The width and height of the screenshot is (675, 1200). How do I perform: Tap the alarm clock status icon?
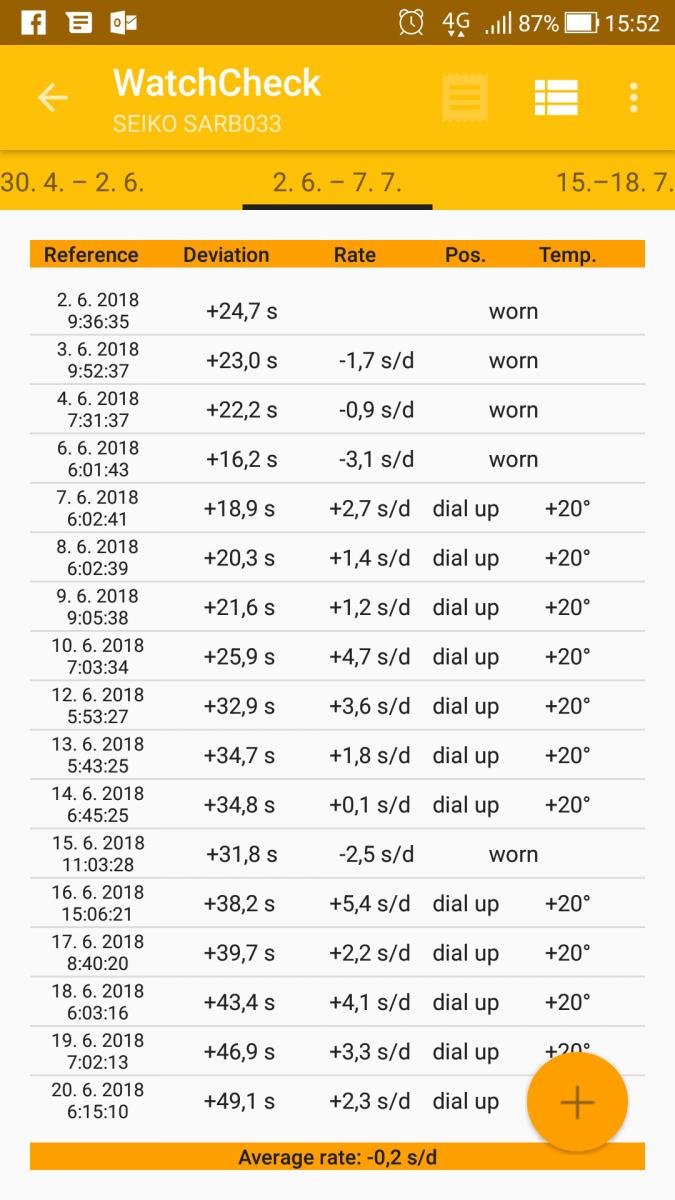click(410, 23)
